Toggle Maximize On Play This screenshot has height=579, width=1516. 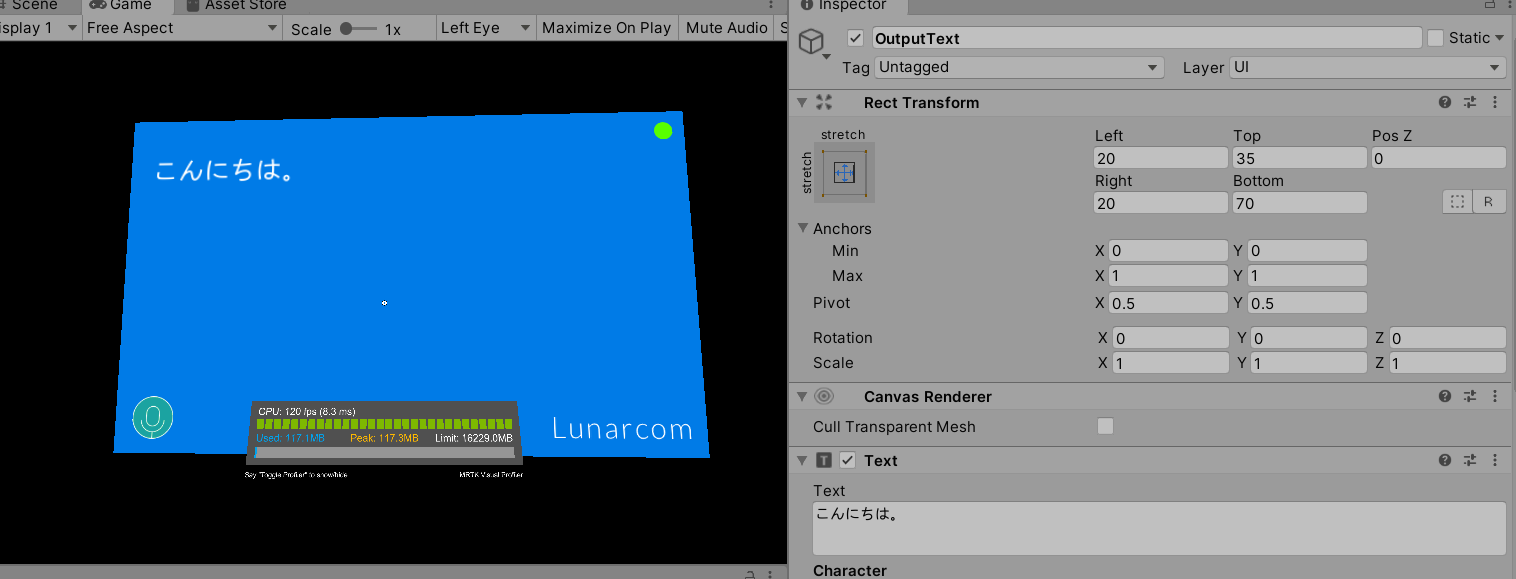(606, 28)
